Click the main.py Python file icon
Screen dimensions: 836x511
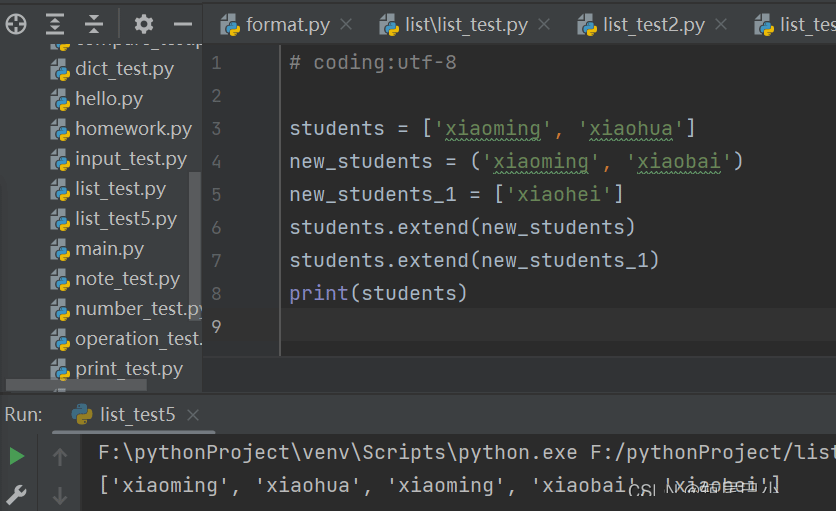click(60, 250)
